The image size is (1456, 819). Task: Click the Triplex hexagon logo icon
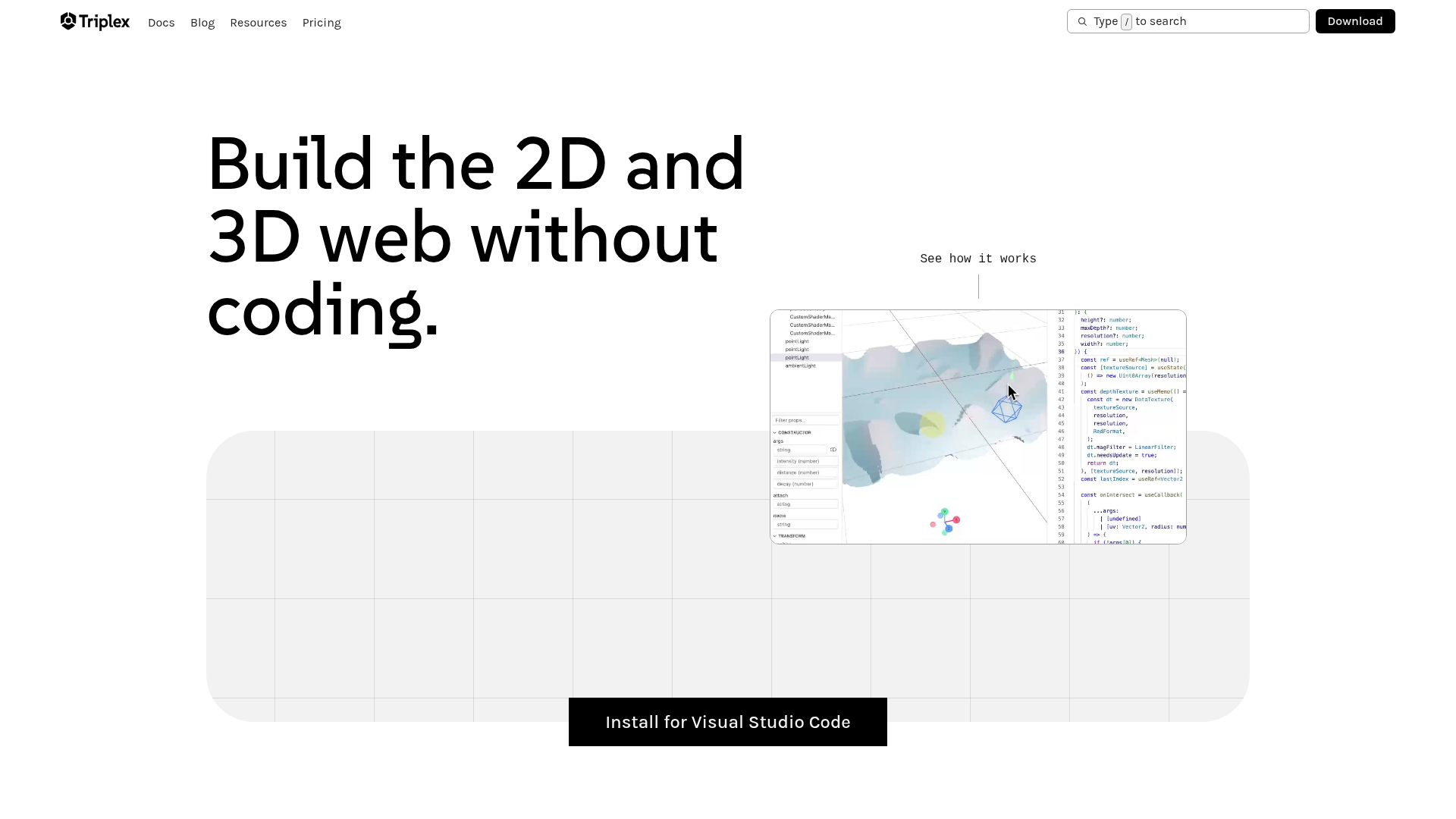tap(68, 21)
